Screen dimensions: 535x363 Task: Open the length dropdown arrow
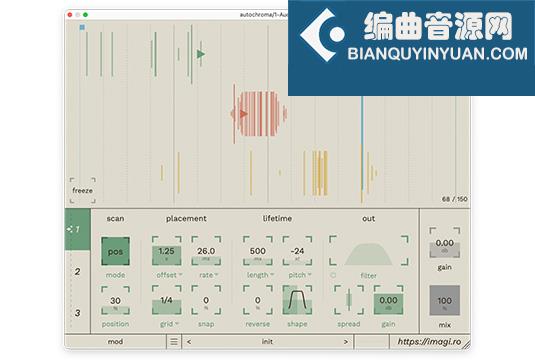(272, 275)
